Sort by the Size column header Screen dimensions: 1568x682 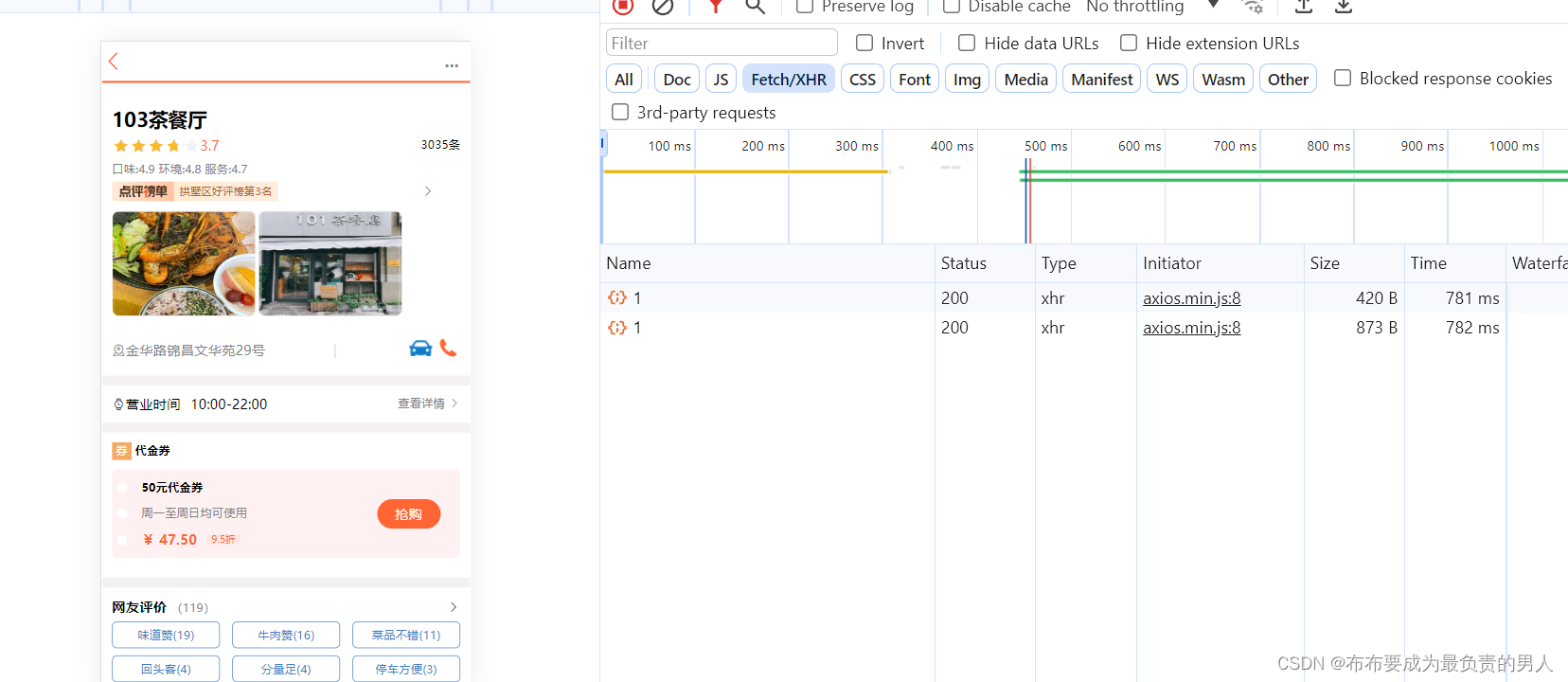(1354, 263)
